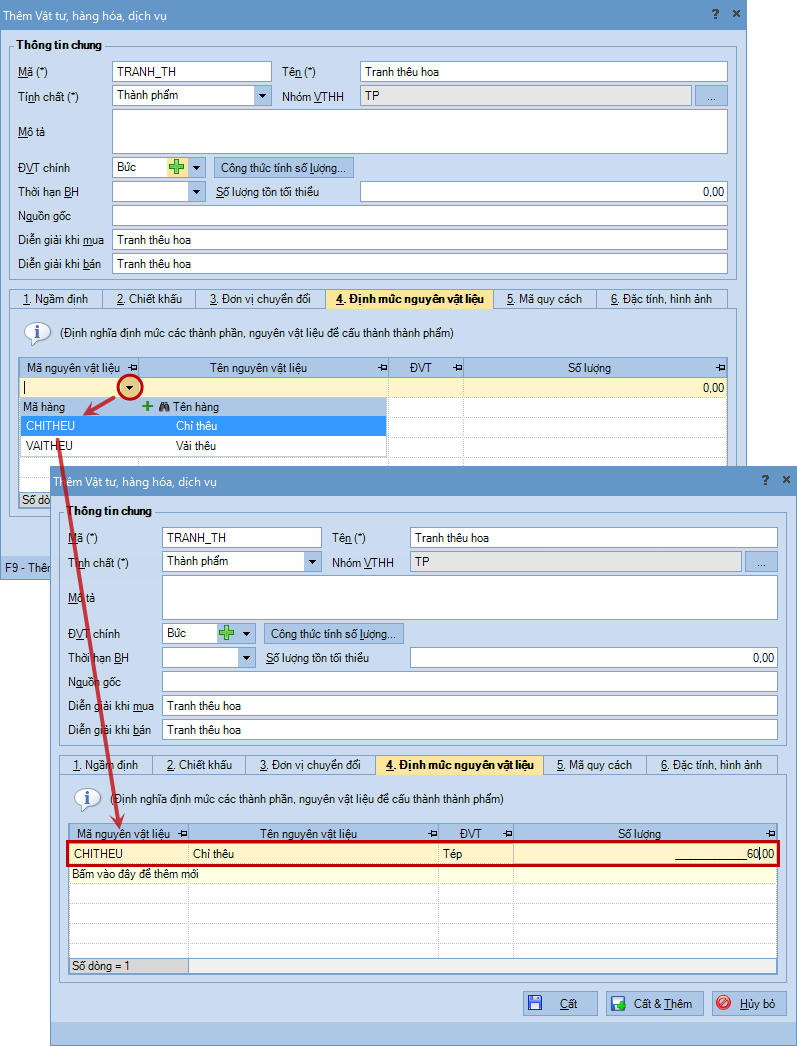Click pin icon on ĐVT column header in upper grid

click(457, 368)
